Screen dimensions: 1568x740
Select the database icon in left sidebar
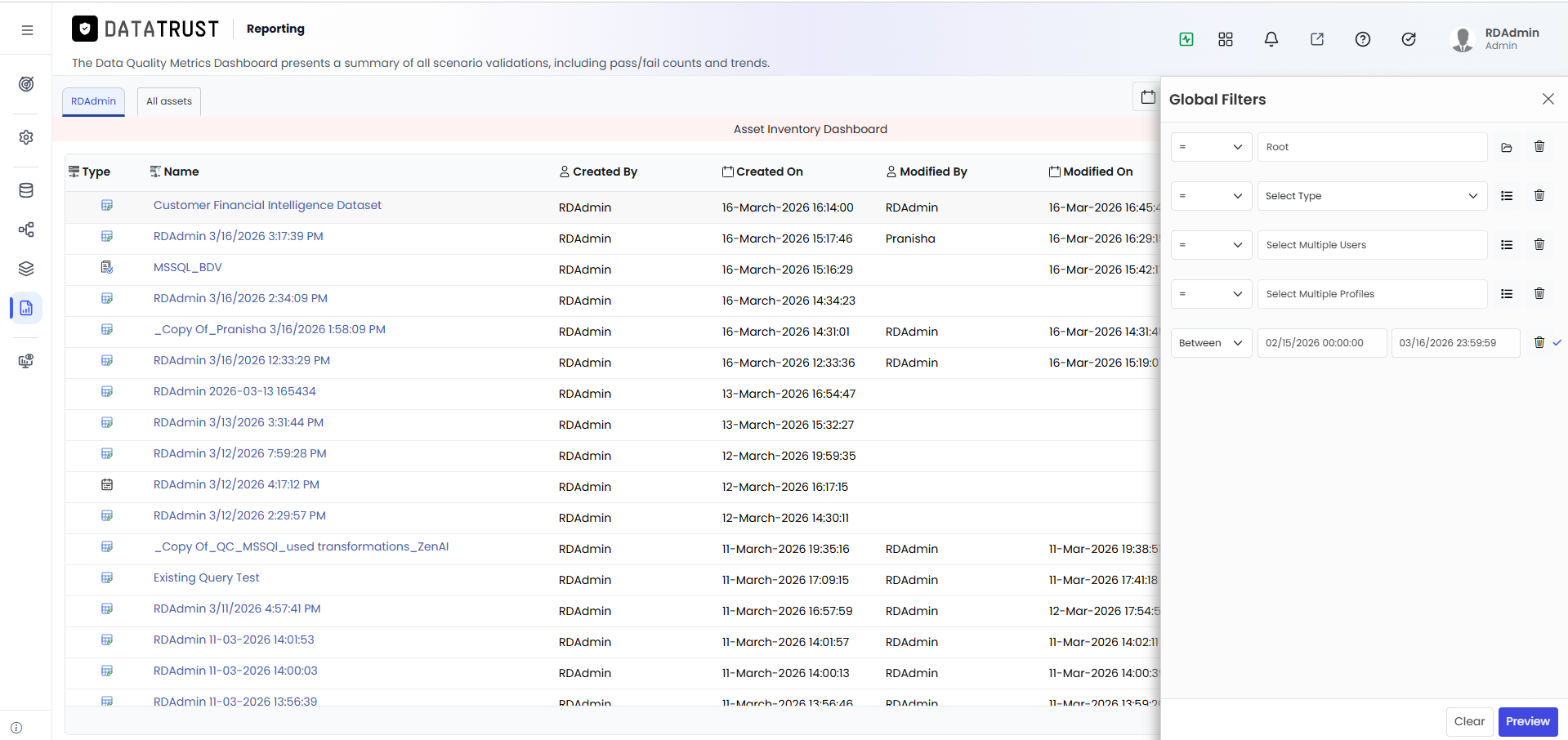[x=26, y=190]
